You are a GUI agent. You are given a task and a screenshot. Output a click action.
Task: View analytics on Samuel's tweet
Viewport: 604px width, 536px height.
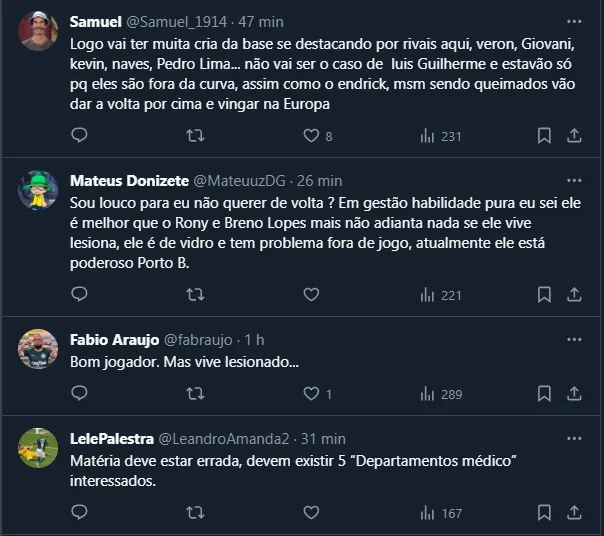pos(427,135)
